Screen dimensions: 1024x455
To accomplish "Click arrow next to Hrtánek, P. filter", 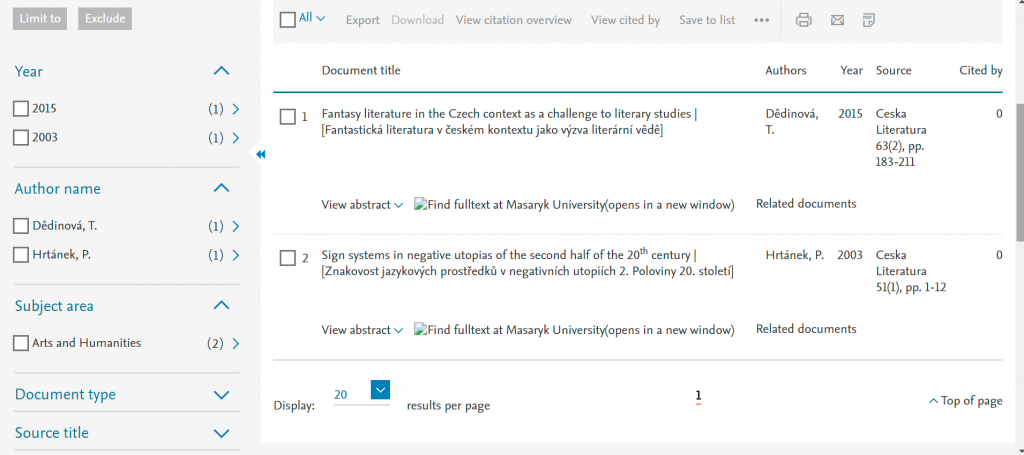I will [236, 256].
